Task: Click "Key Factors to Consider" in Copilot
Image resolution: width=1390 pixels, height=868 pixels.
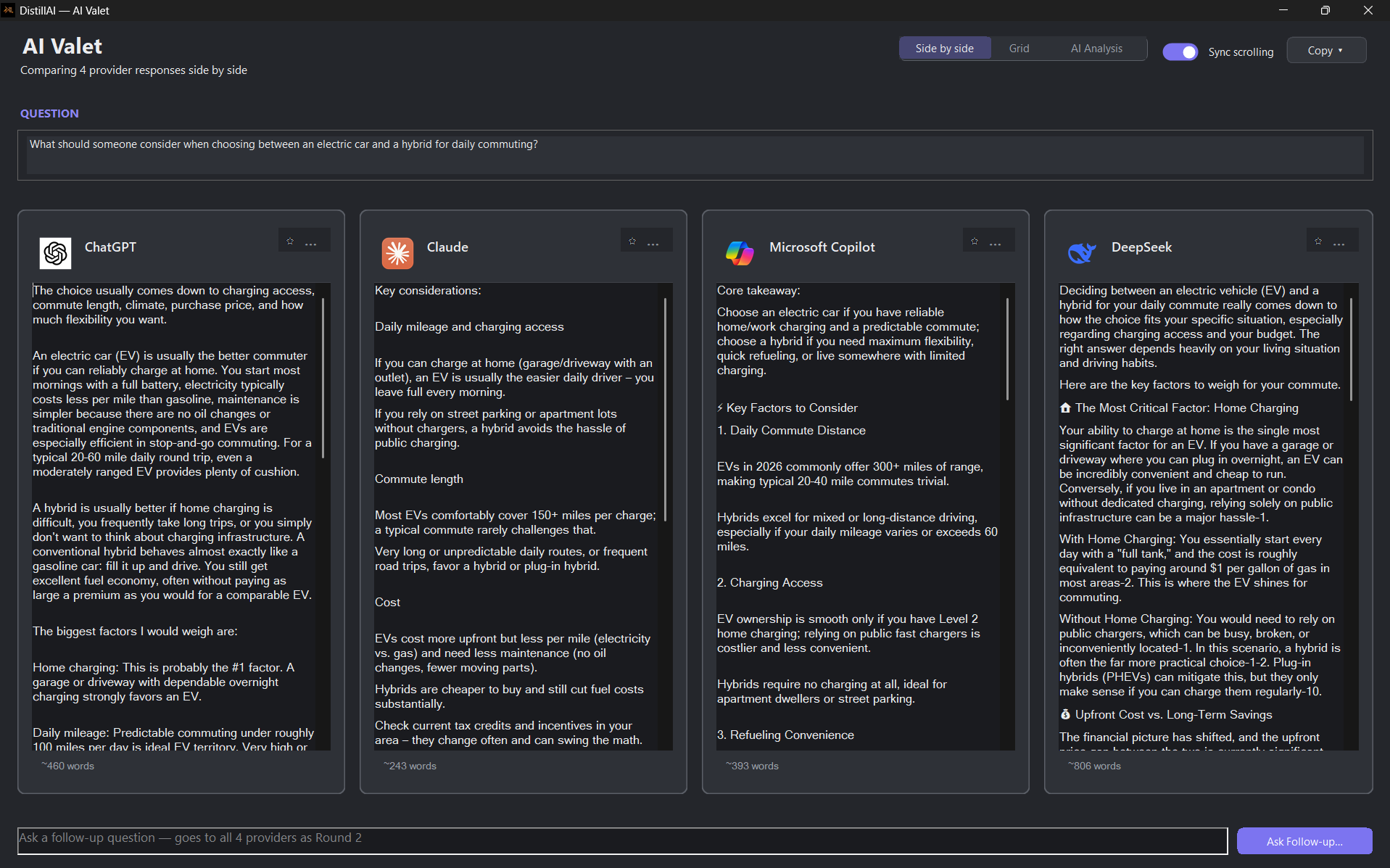Action: tap(792, 408)
